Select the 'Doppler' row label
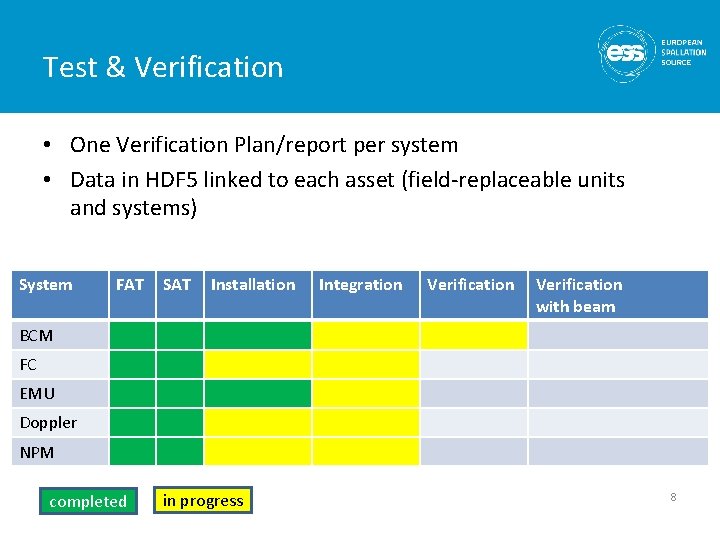 coord(60,422)
